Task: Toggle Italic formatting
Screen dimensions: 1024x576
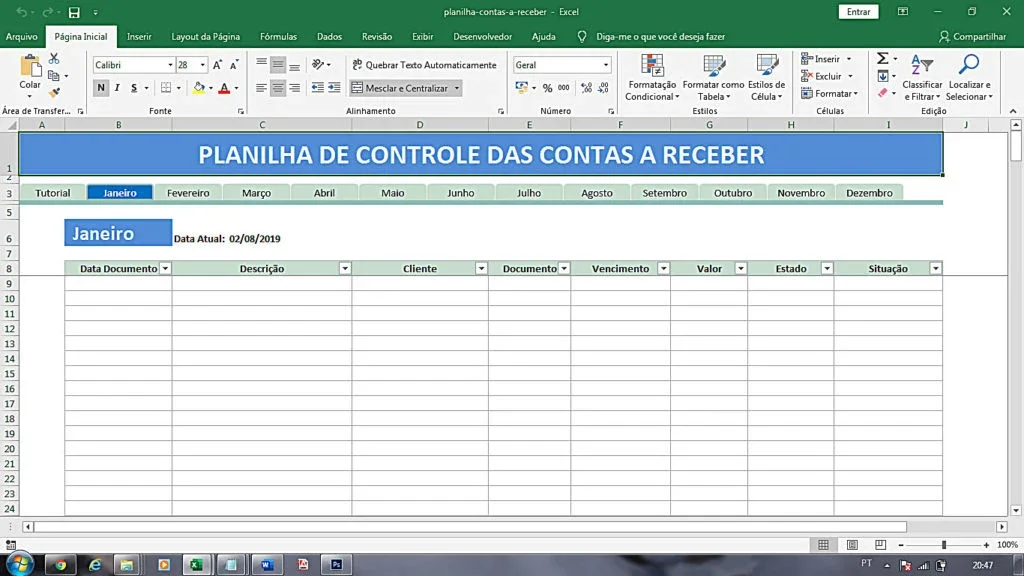Action: point(117,88)
